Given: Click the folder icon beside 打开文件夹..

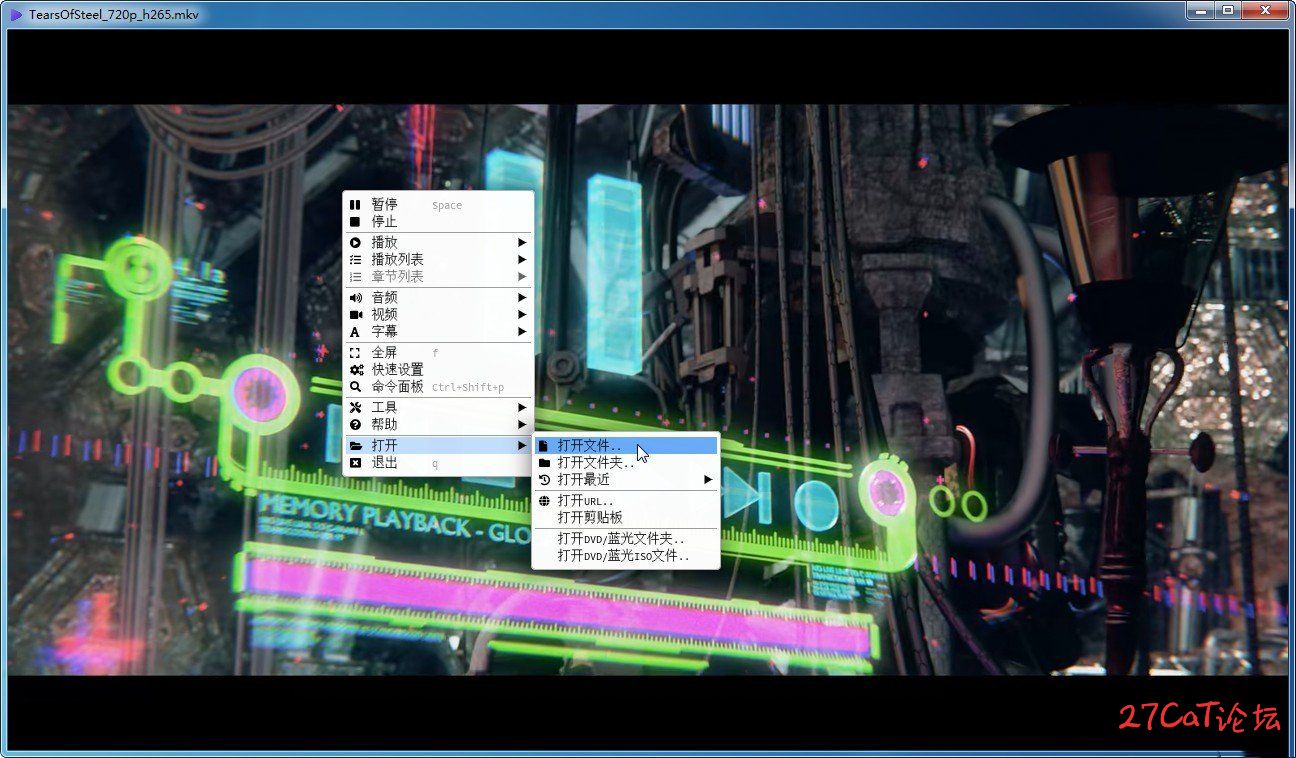Looking at the screenshot, I should pyautogui.click(x=544, y=463).
